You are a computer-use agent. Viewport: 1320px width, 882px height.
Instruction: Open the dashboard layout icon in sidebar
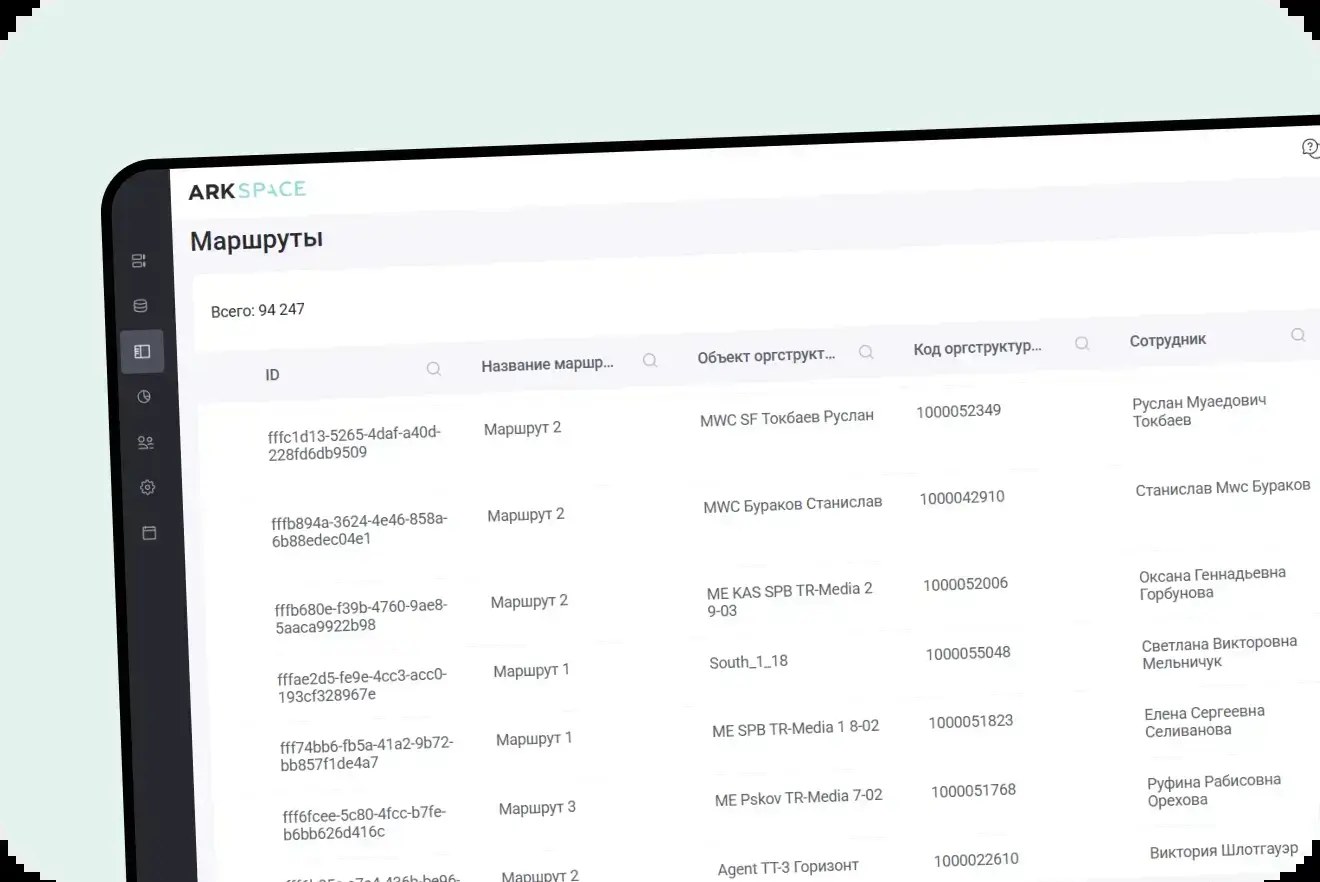coord(139,261)
